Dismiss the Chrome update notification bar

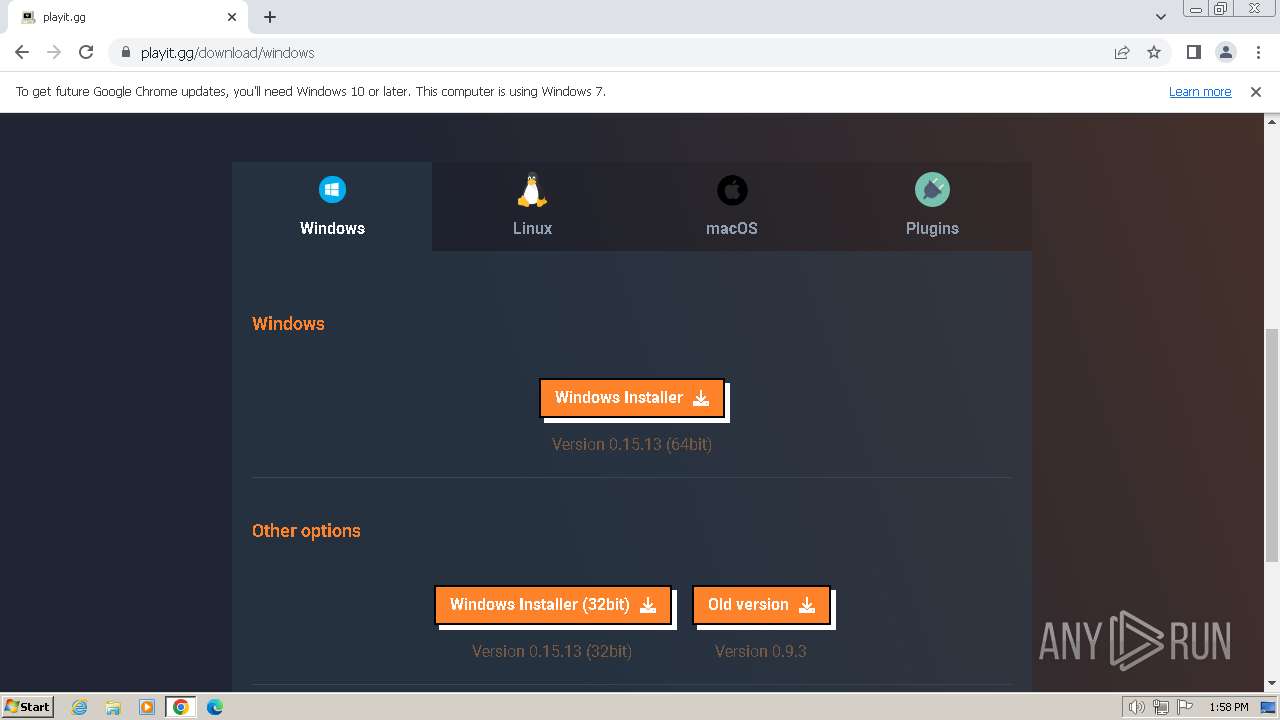[1256, 91]
